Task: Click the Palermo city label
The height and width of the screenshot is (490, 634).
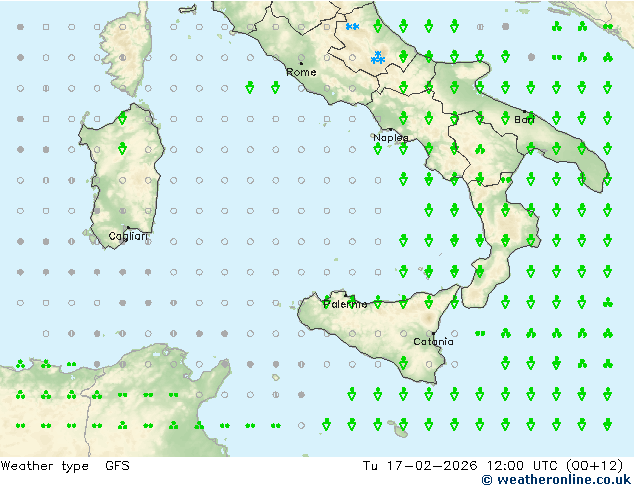Action: [x=345, y=304]
